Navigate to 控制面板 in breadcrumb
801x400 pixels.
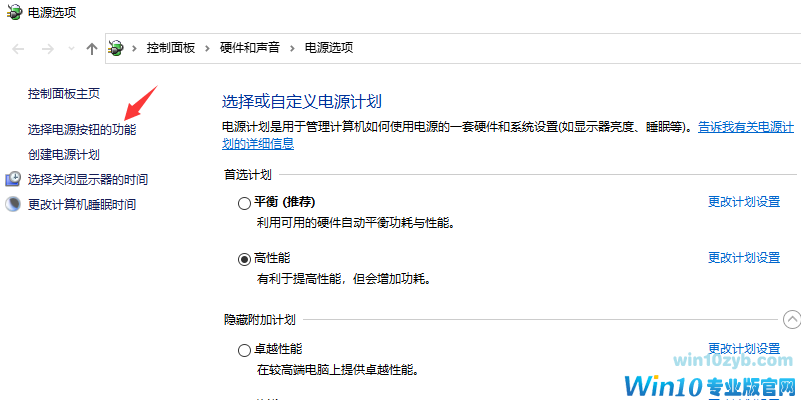point(172,48)
